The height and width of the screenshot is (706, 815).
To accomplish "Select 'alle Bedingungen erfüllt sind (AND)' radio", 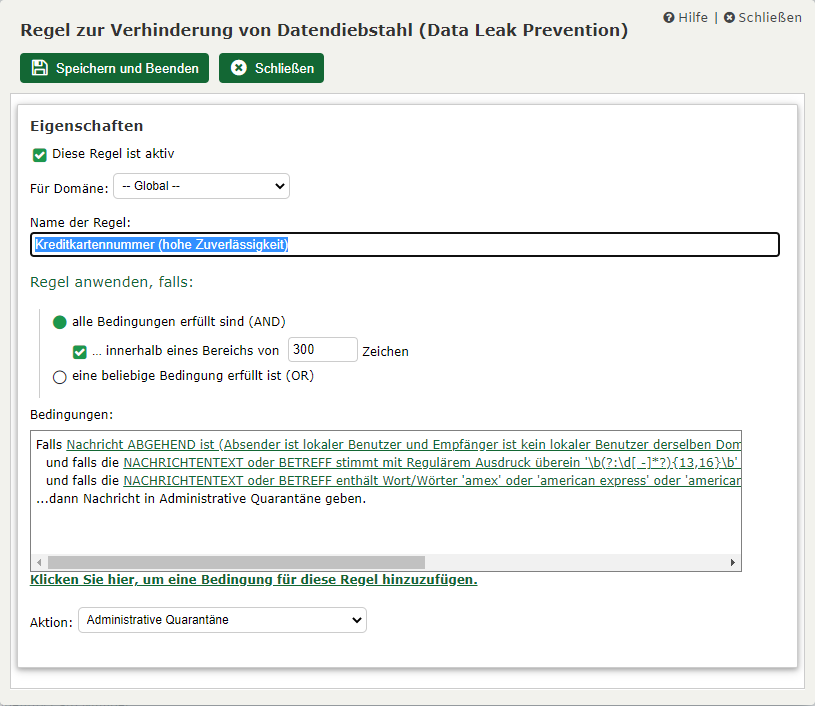I will [x=60, y=322].
